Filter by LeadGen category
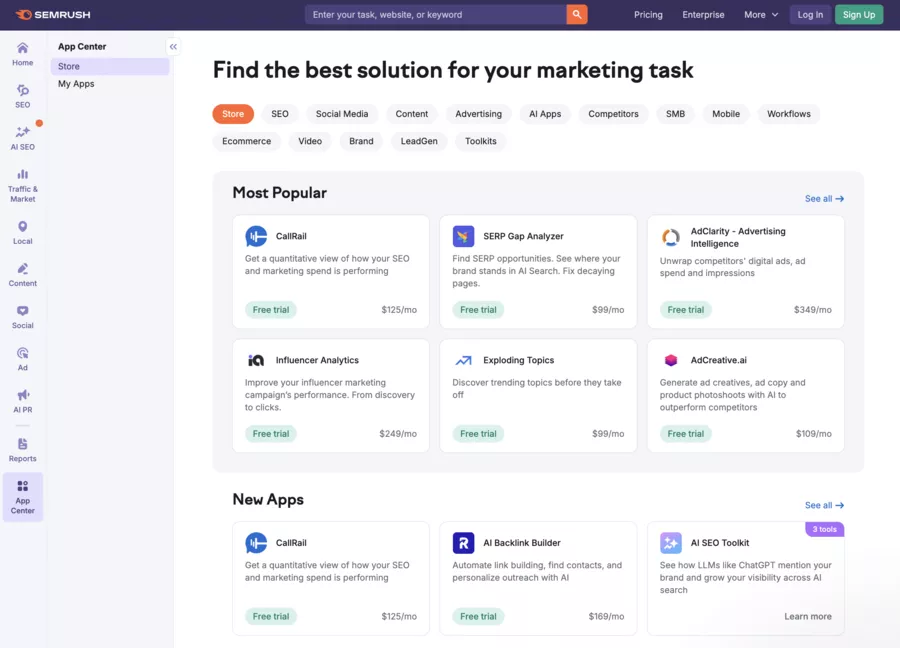This screenshot has width=900, height=648. click(419, 141)
